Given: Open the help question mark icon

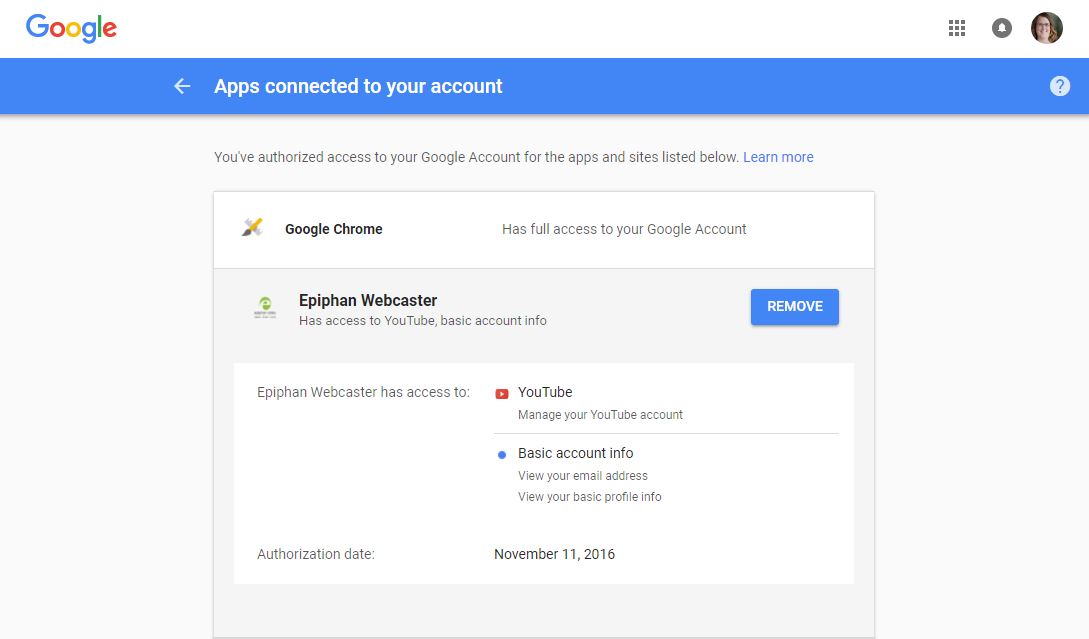Looking at the screenshot, I should (x=1059, y=86).
